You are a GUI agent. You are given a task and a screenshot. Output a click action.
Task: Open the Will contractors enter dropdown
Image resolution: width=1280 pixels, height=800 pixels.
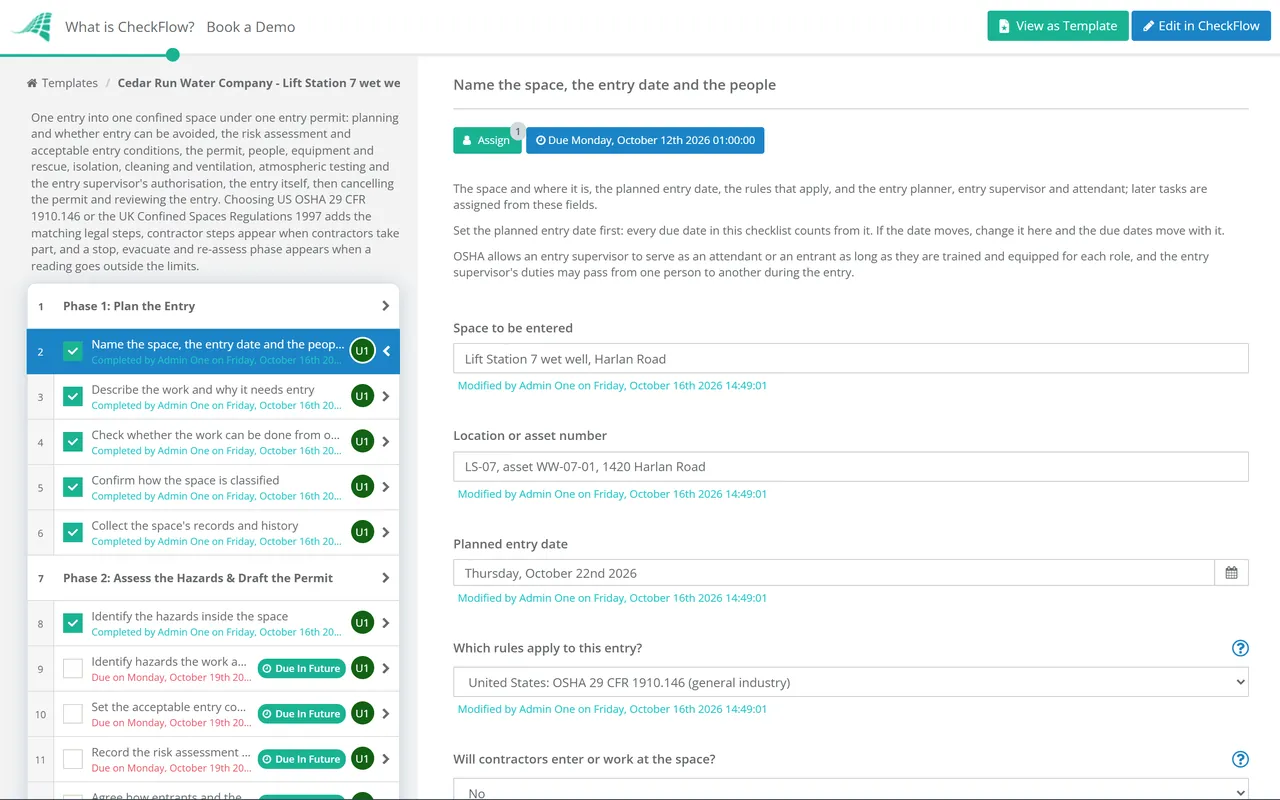point(850,789)
